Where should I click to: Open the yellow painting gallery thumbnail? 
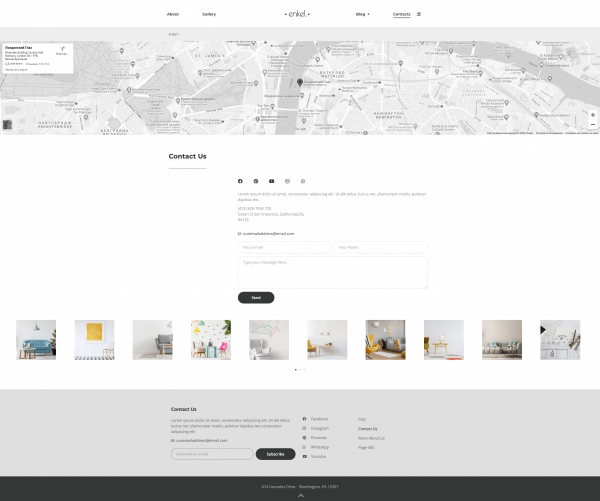pyautogui.click(x=94, y=340)
